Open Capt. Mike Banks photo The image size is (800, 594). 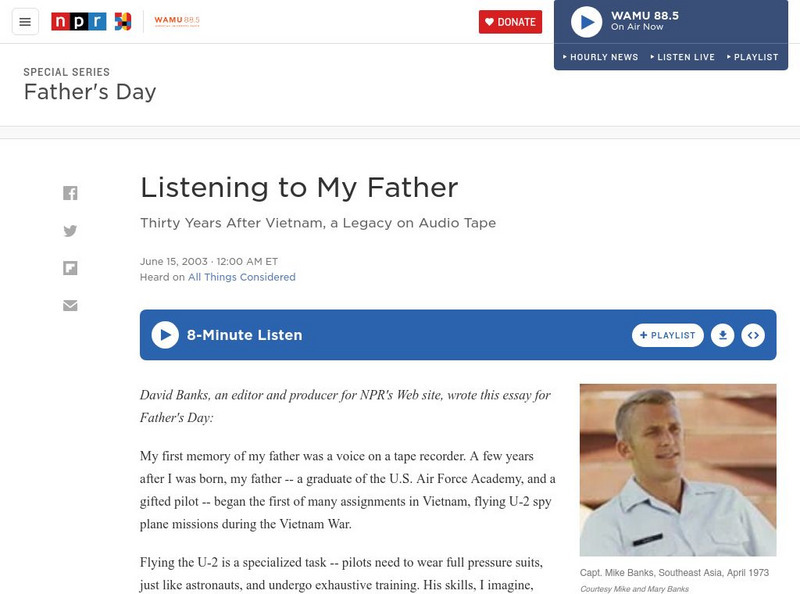point(678,469)
